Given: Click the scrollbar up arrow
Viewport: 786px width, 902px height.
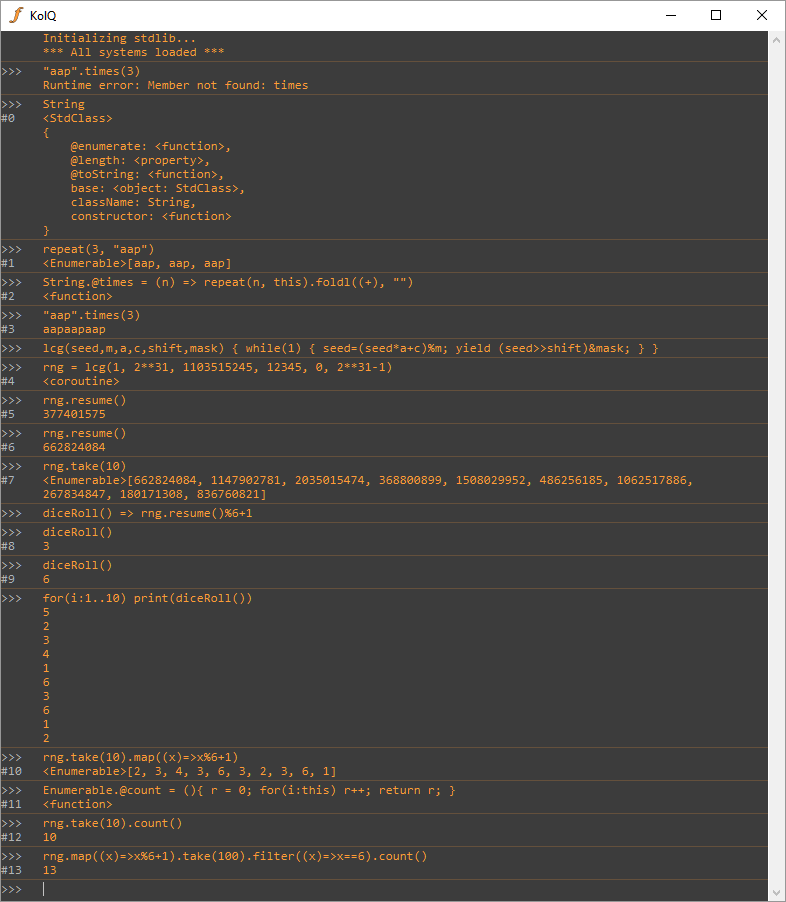Looking at the screenshot, I should pyautogui.click(x=776, y=39).
